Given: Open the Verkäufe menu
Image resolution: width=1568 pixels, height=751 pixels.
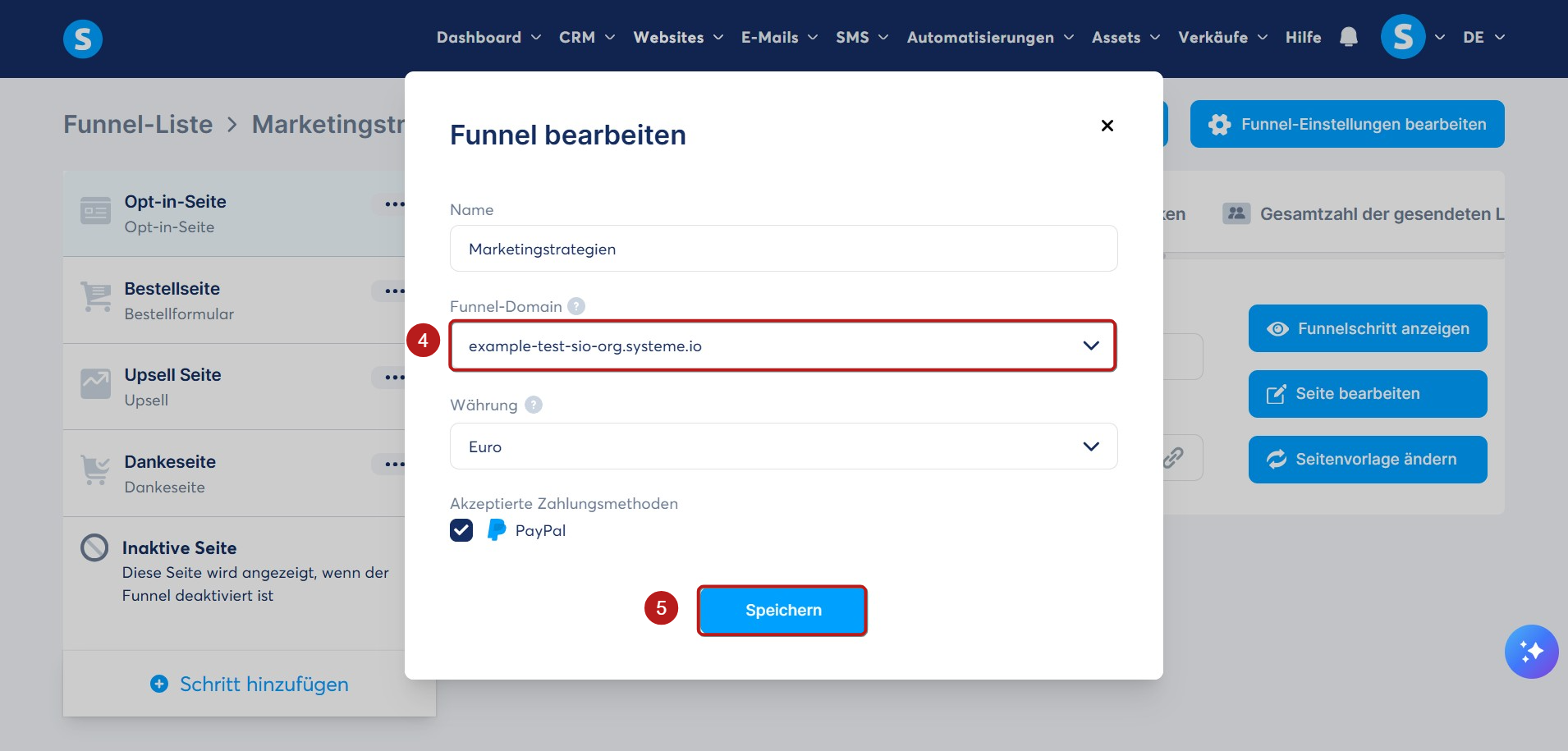Looking at the screenshot, I should coord(1222,38).
